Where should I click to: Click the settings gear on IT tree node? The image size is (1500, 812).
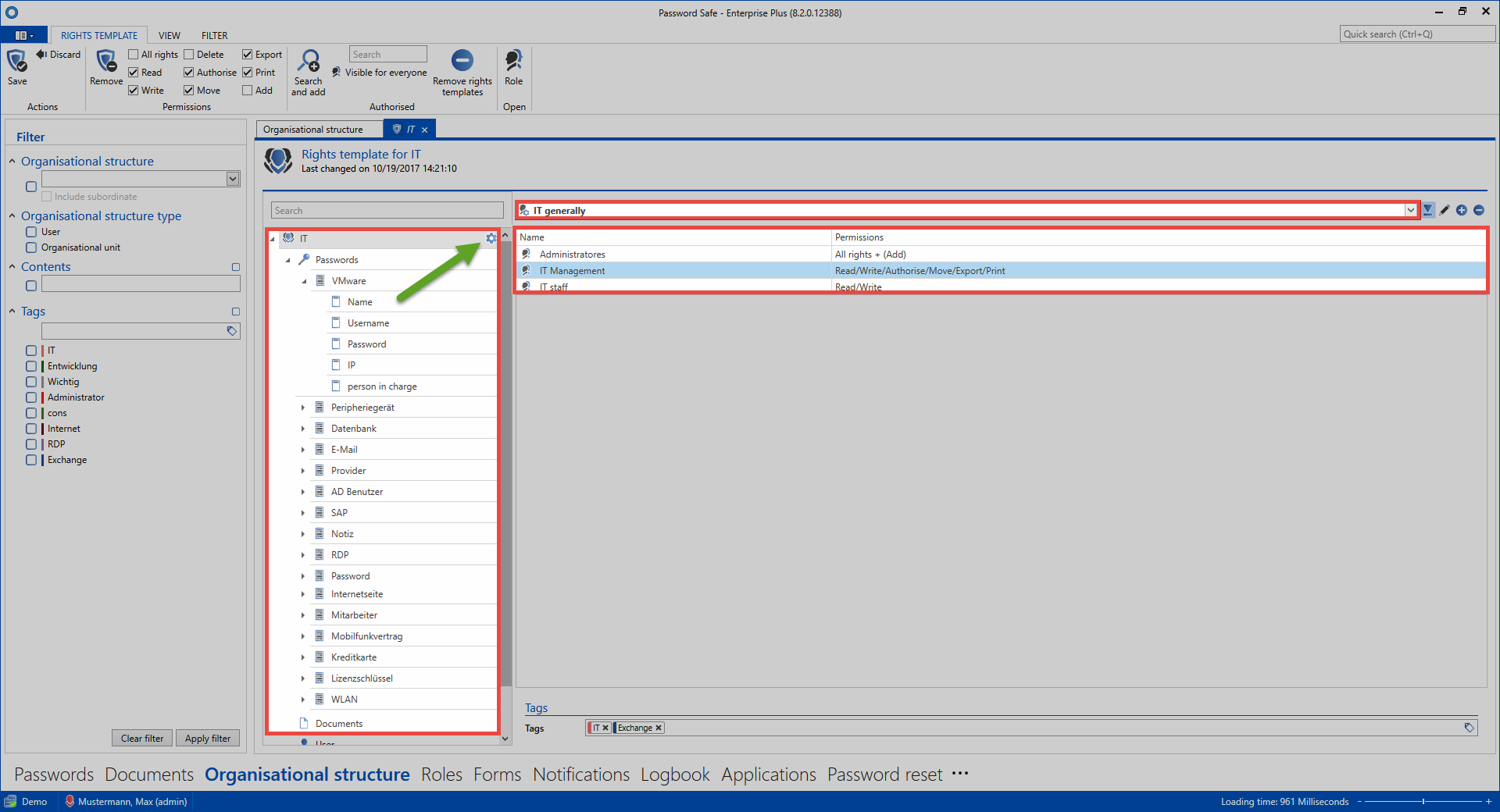pyautogui.click(x=491, y=238)
